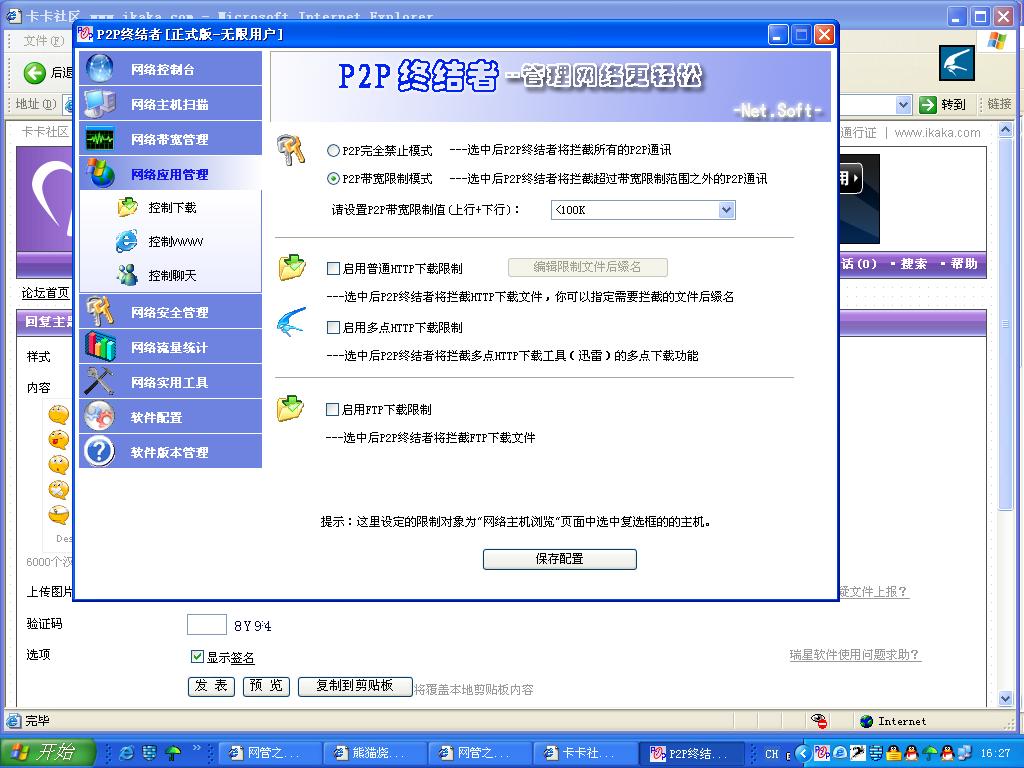Image resolution: width=1024 pixels, height=768 pixels.
Task: Click the IE icon beside 控制WWW
Action: 127,241
